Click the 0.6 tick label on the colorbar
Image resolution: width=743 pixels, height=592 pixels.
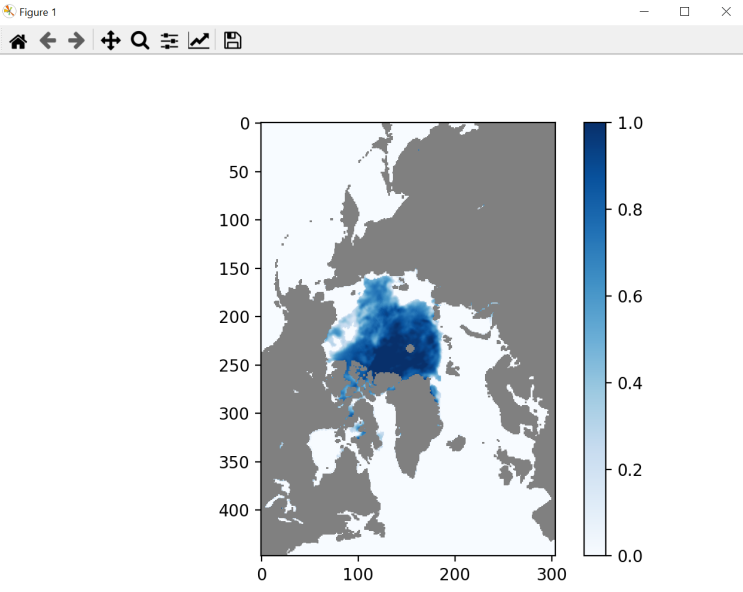(631, 296)
